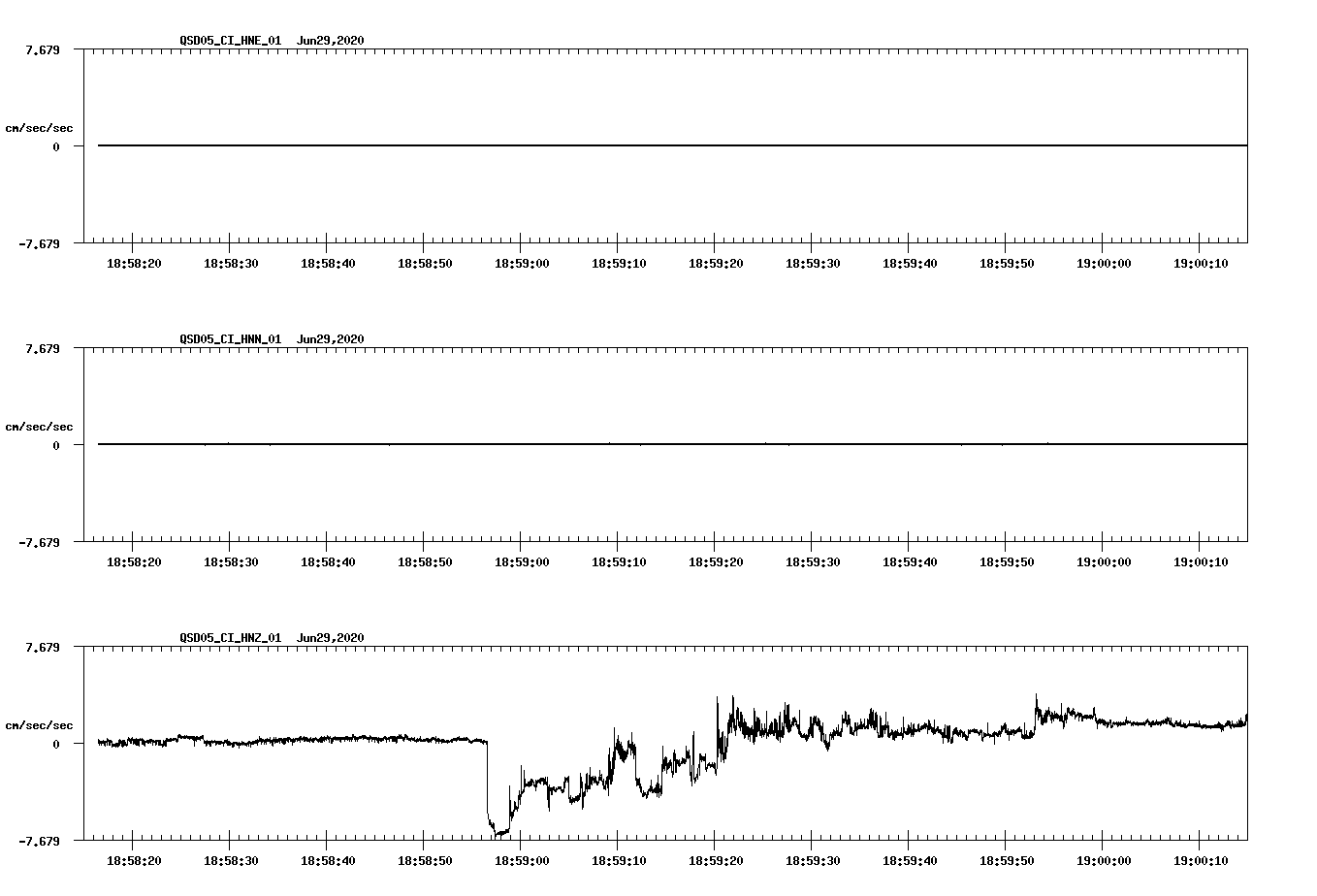Screen dimensions: 1317x896
Task: Click the Jun29,2020 date on the HNZ plot
Action: click(331, 637)
